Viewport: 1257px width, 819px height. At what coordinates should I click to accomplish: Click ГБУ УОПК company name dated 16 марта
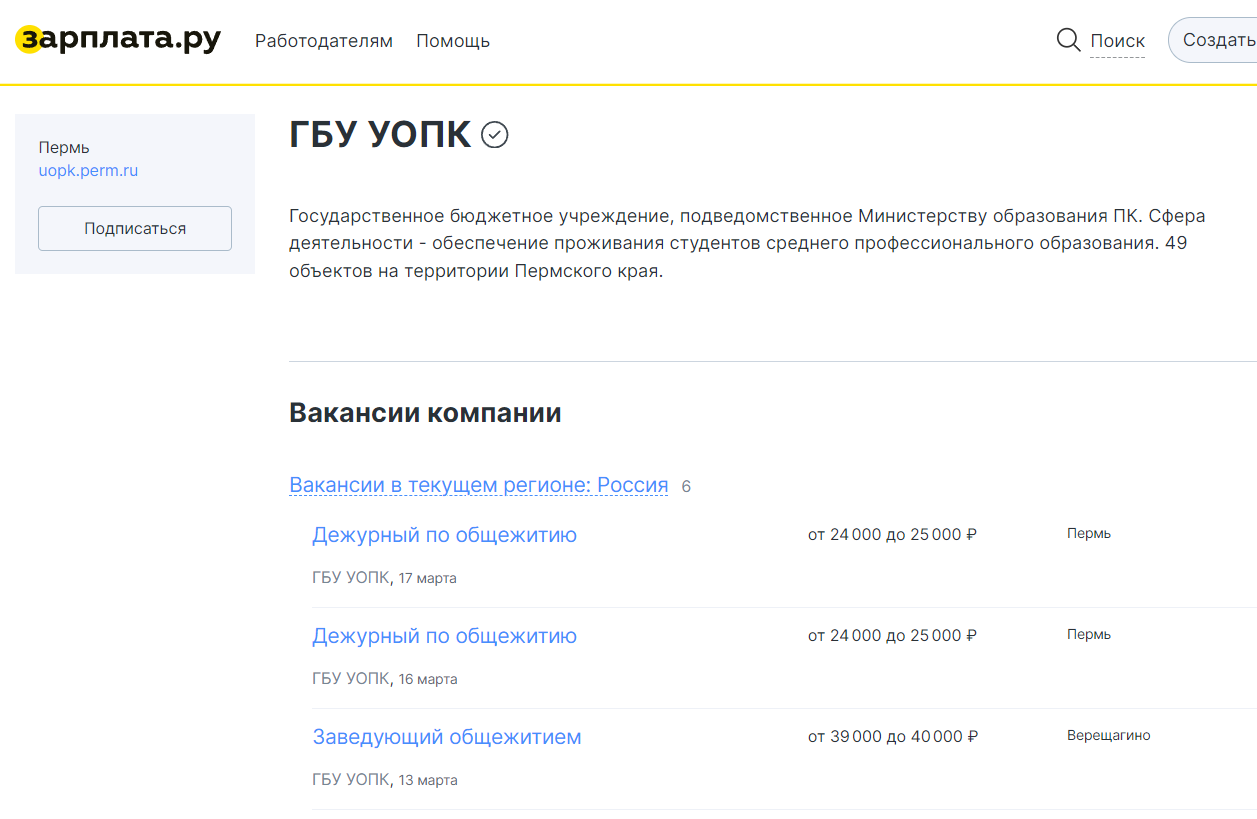click(x=351, y=679)
